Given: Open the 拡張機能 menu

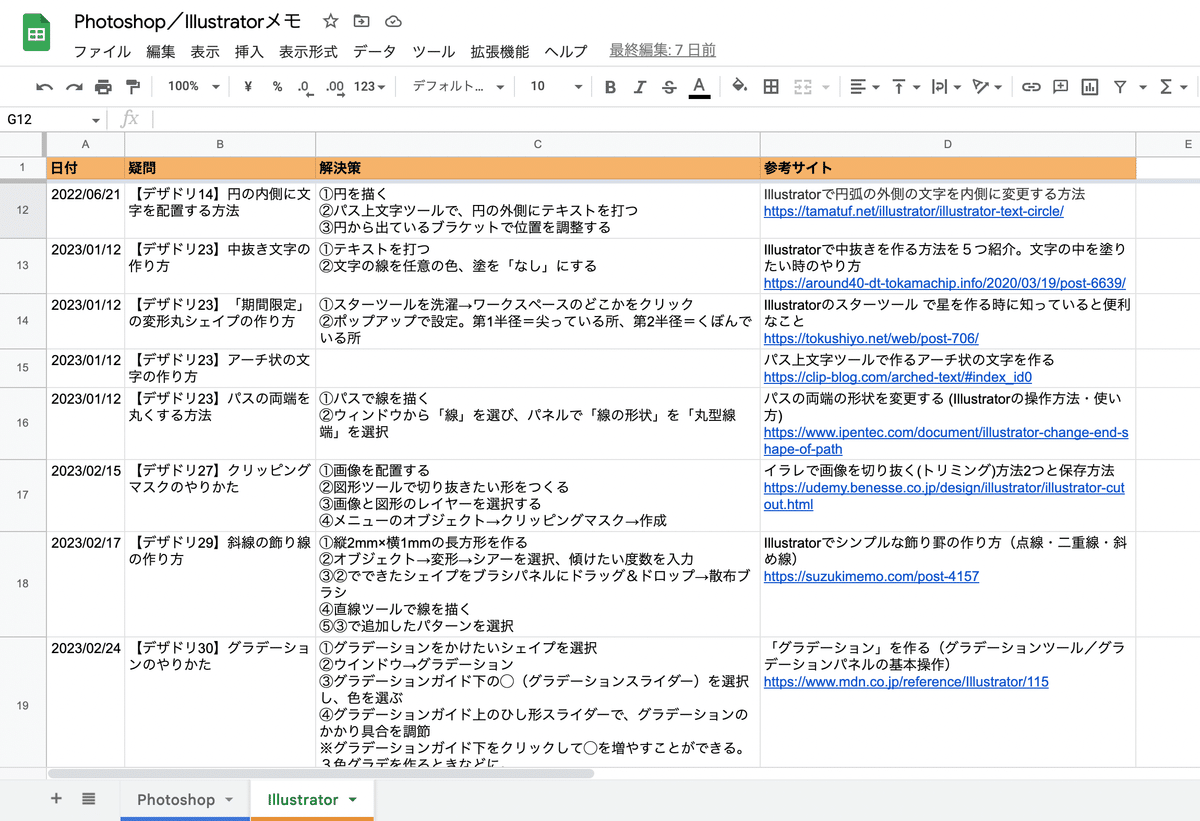Looking at the screenshot, I should (500, 52).
